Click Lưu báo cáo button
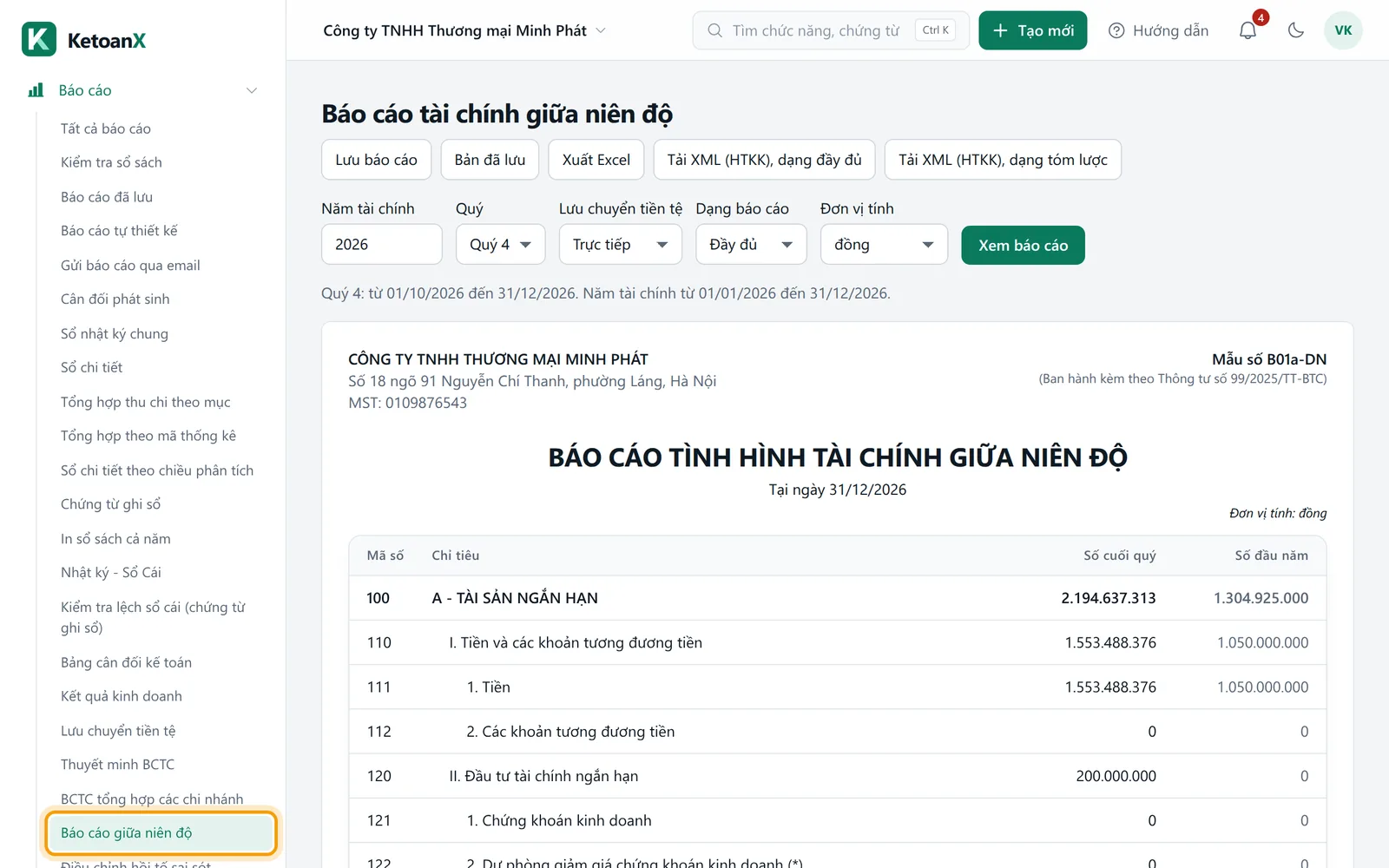The image size is (1389, 868). [376, 160]
